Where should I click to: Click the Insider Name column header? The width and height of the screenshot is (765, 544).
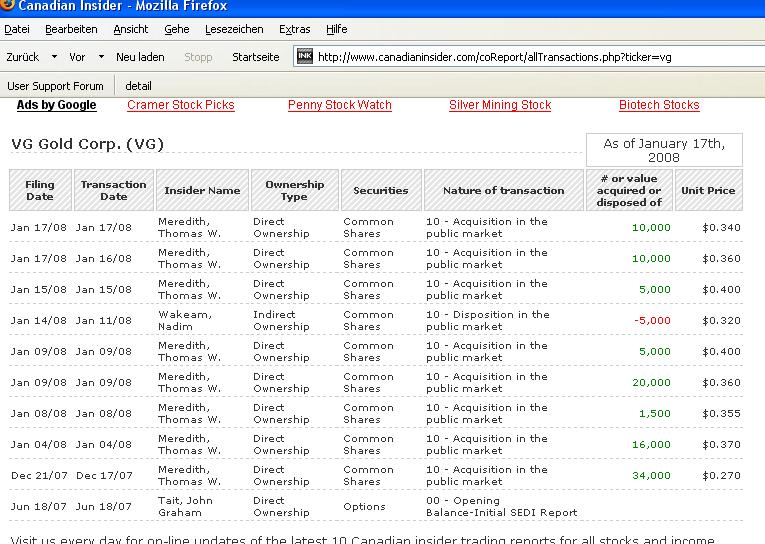[x=202, y=190]
